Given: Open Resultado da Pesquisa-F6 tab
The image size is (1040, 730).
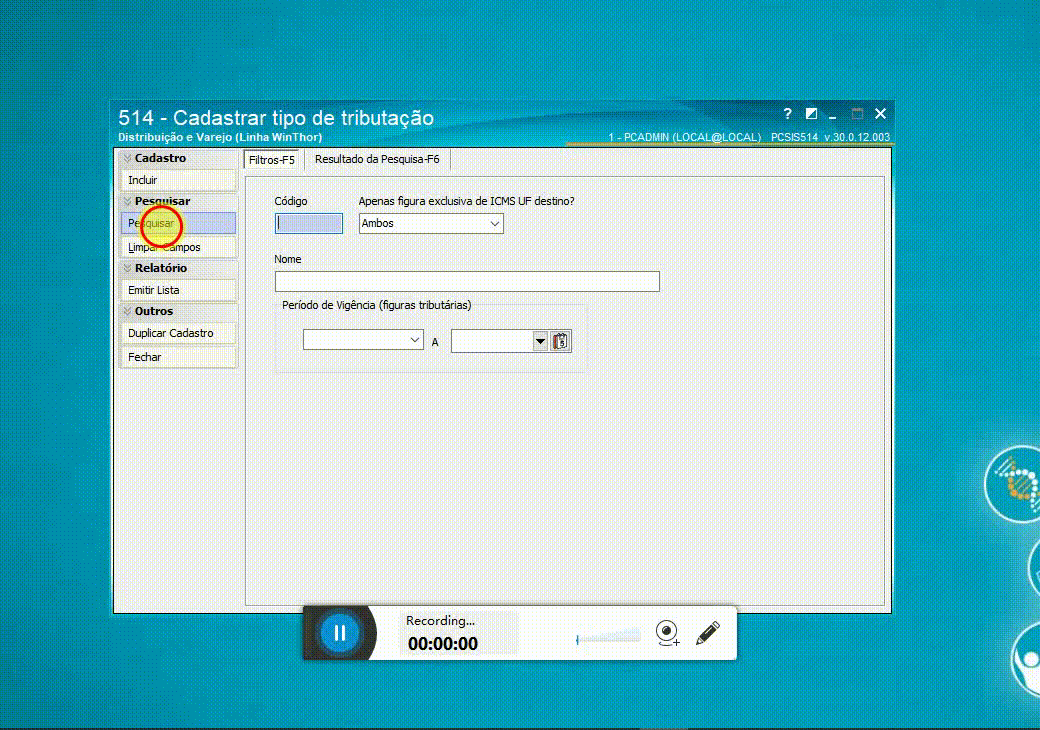Looking at the screenshot, I should click(377, 159).
